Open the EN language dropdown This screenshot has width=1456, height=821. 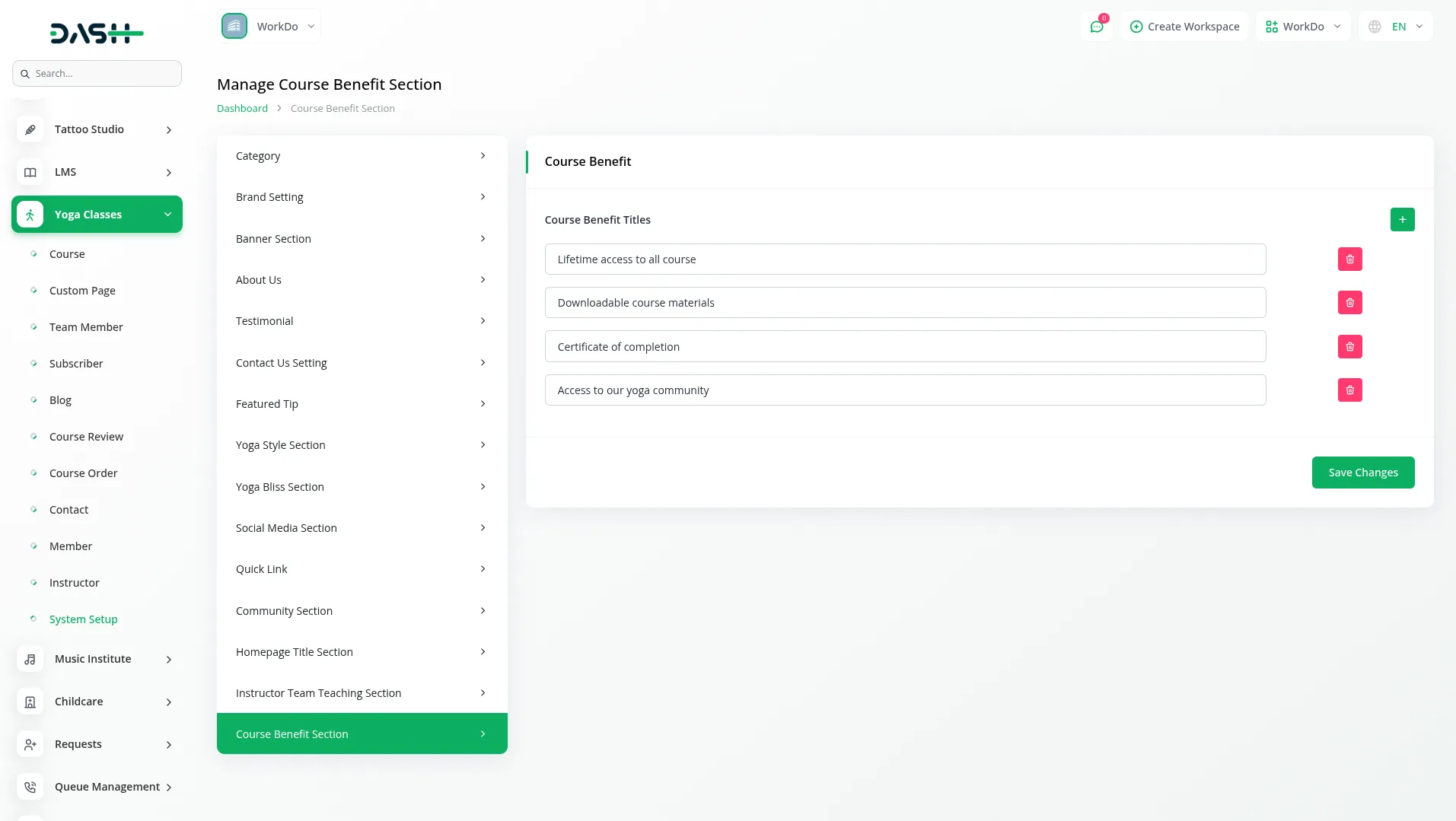[x=1396, y=27]
